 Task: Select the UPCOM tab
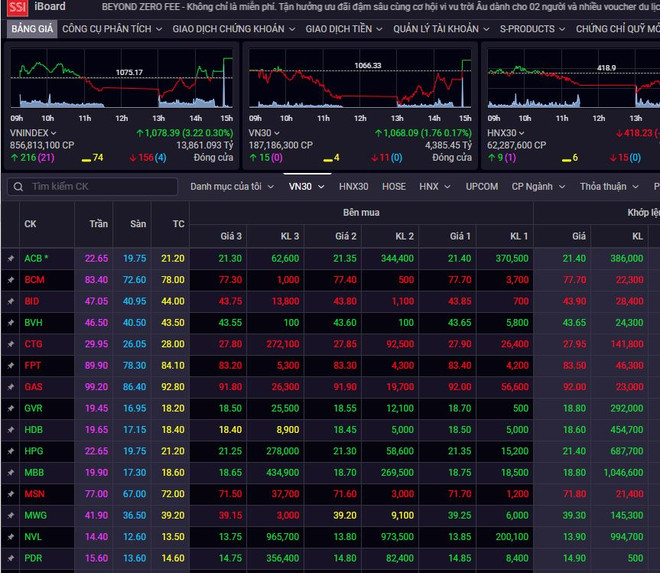tap(482, 187)
